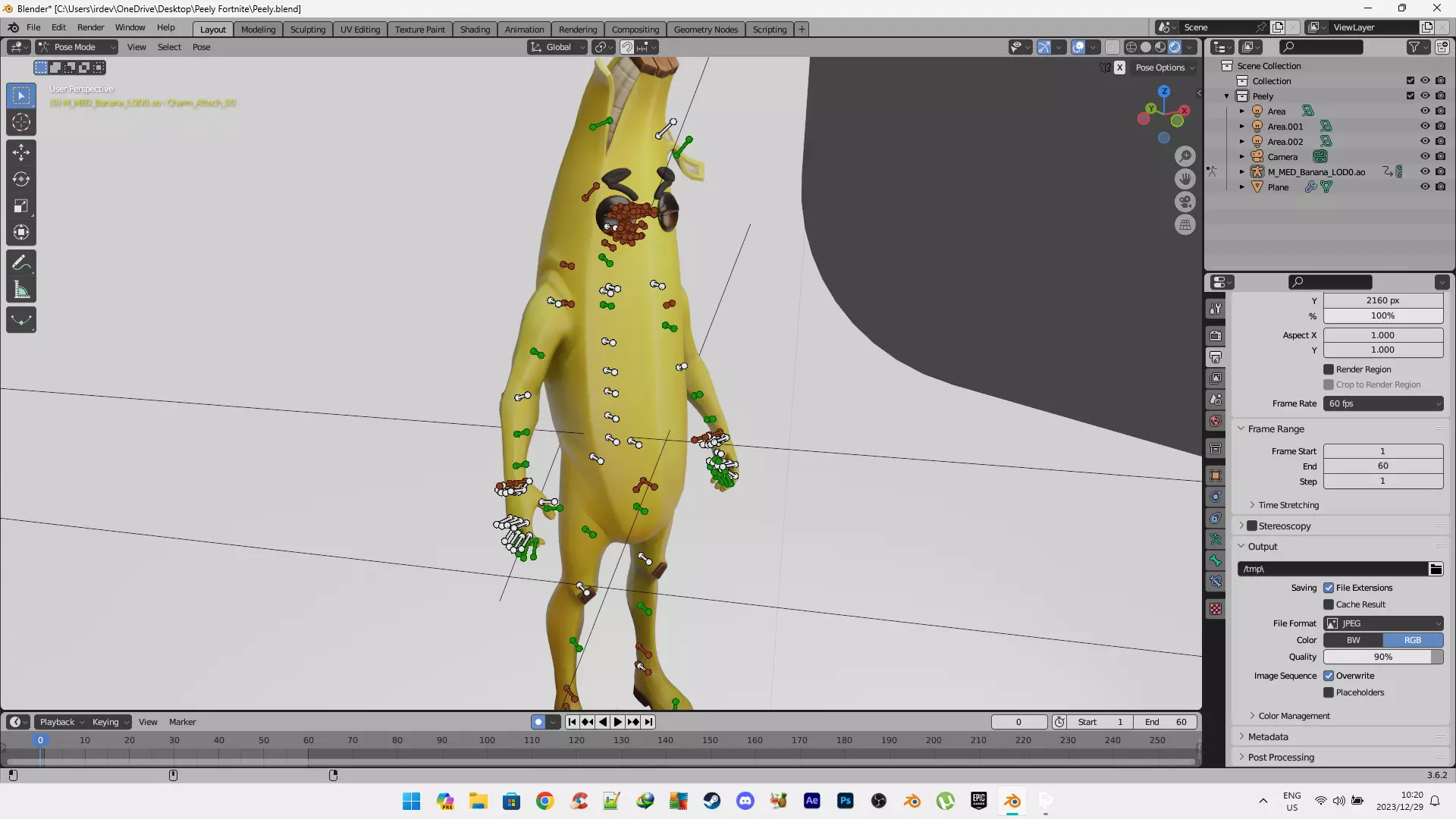The height and width of the screenshot is (819, 1456).
Task: Expand the Metadata panel
Action: (x=1268, y=736)
